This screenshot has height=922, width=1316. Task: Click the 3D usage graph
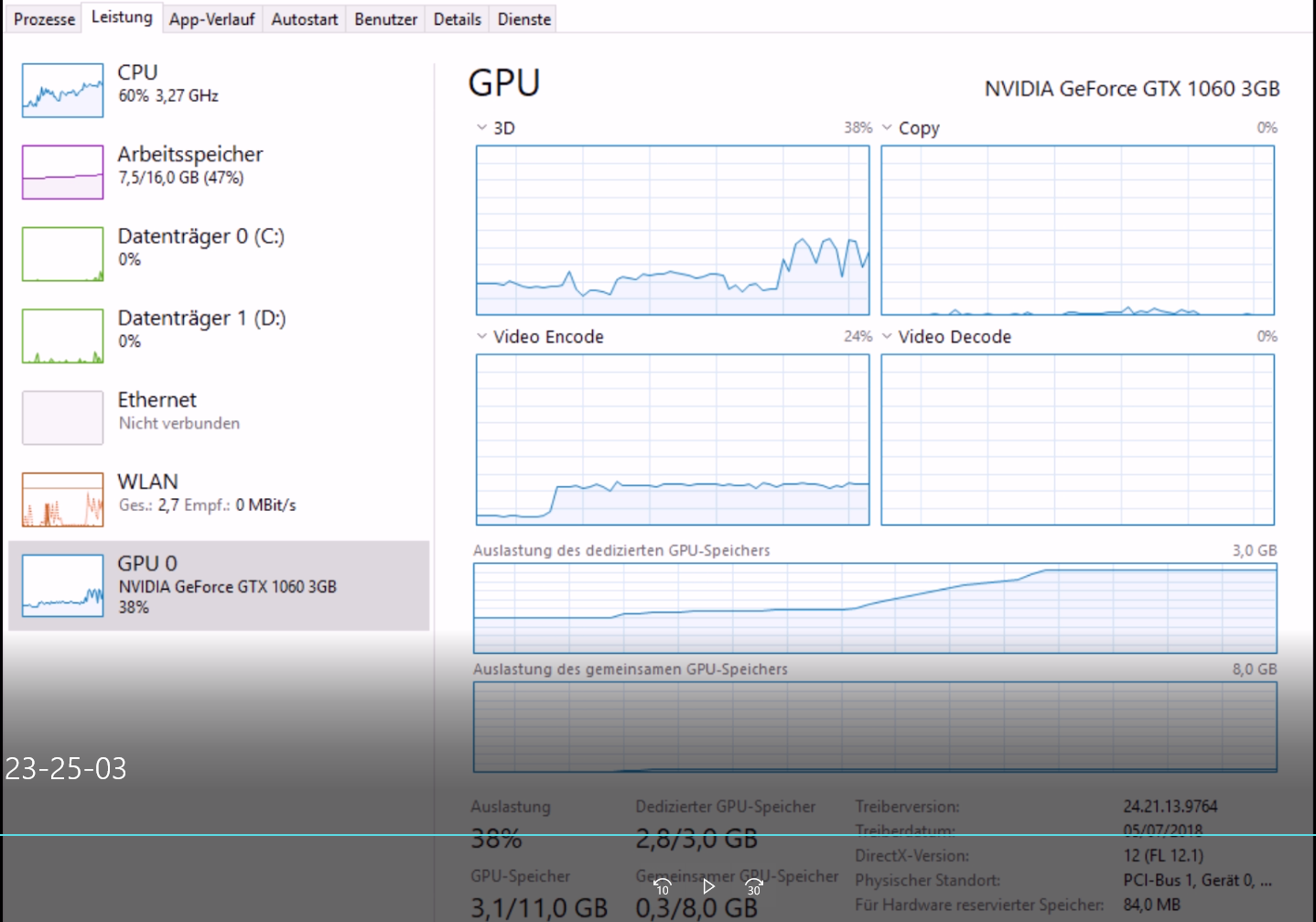(673, 230)
